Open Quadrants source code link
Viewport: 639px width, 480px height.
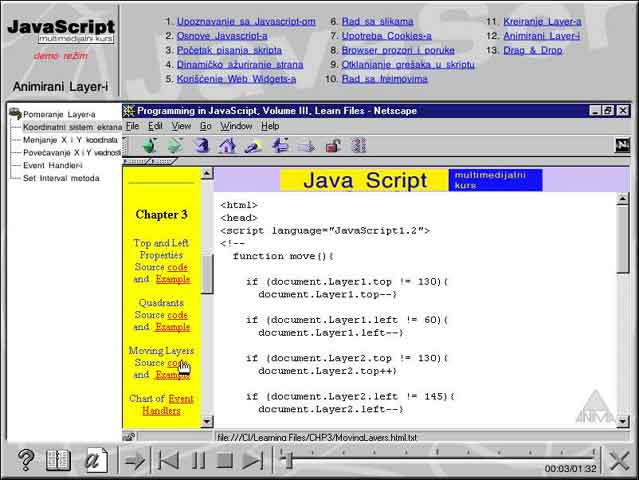(x=177, y=315)
